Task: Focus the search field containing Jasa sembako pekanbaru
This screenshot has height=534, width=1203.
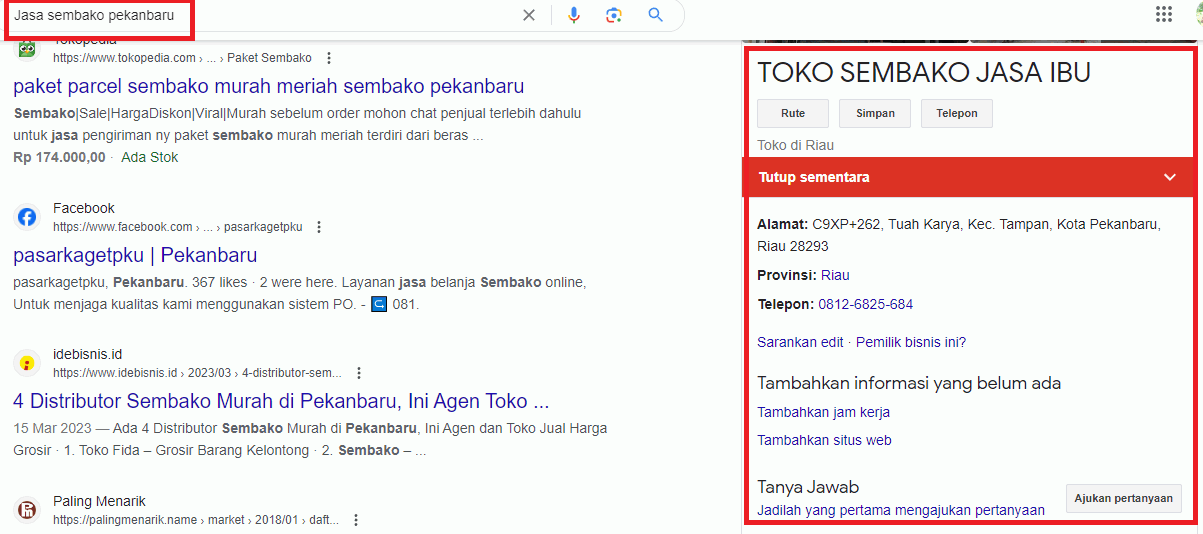Action: coord(262,15)
